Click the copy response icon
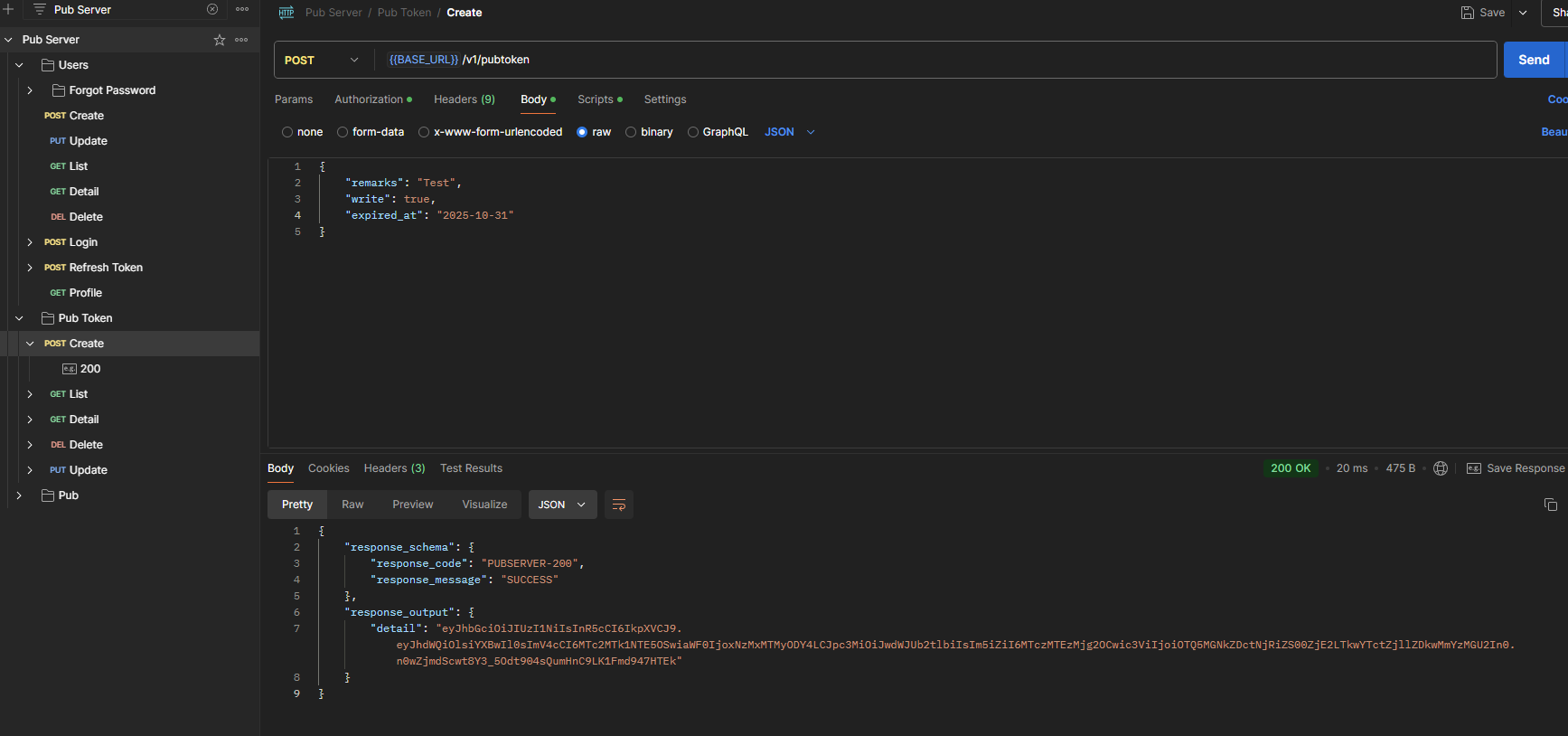1568x736 pixels. (x=1550, y=505)
